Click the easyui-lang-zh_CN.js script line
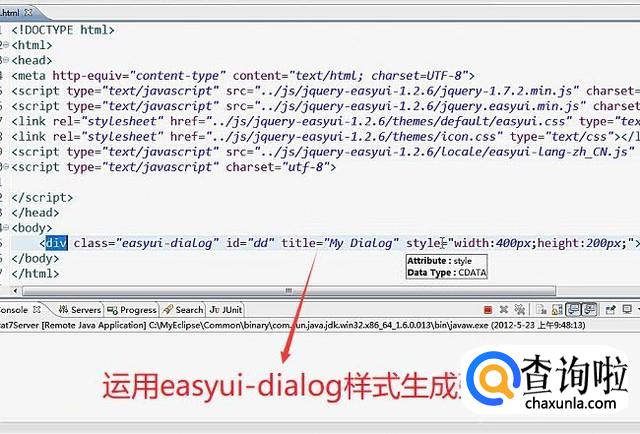 [325, 152]
